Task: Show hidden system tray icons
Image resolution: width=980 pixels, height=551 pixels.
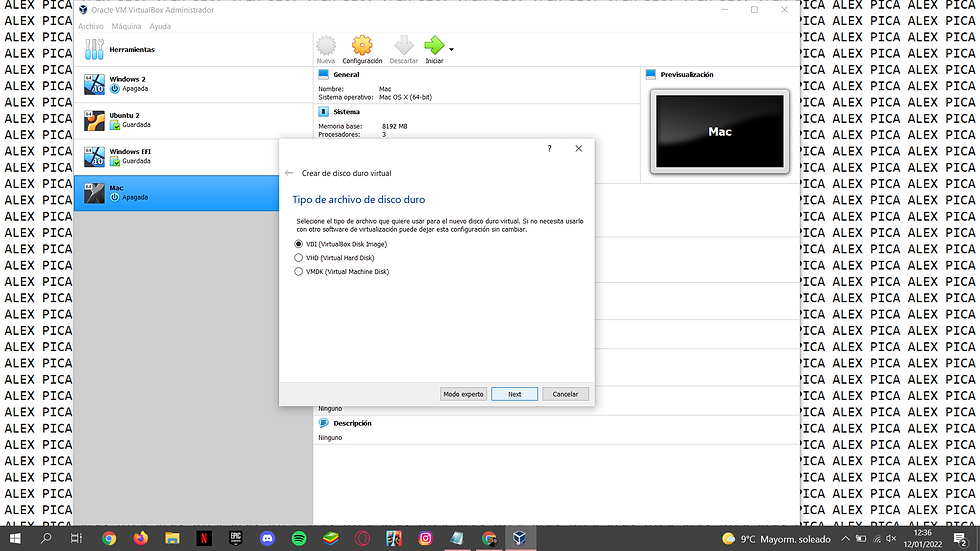Action: [845, 539]
